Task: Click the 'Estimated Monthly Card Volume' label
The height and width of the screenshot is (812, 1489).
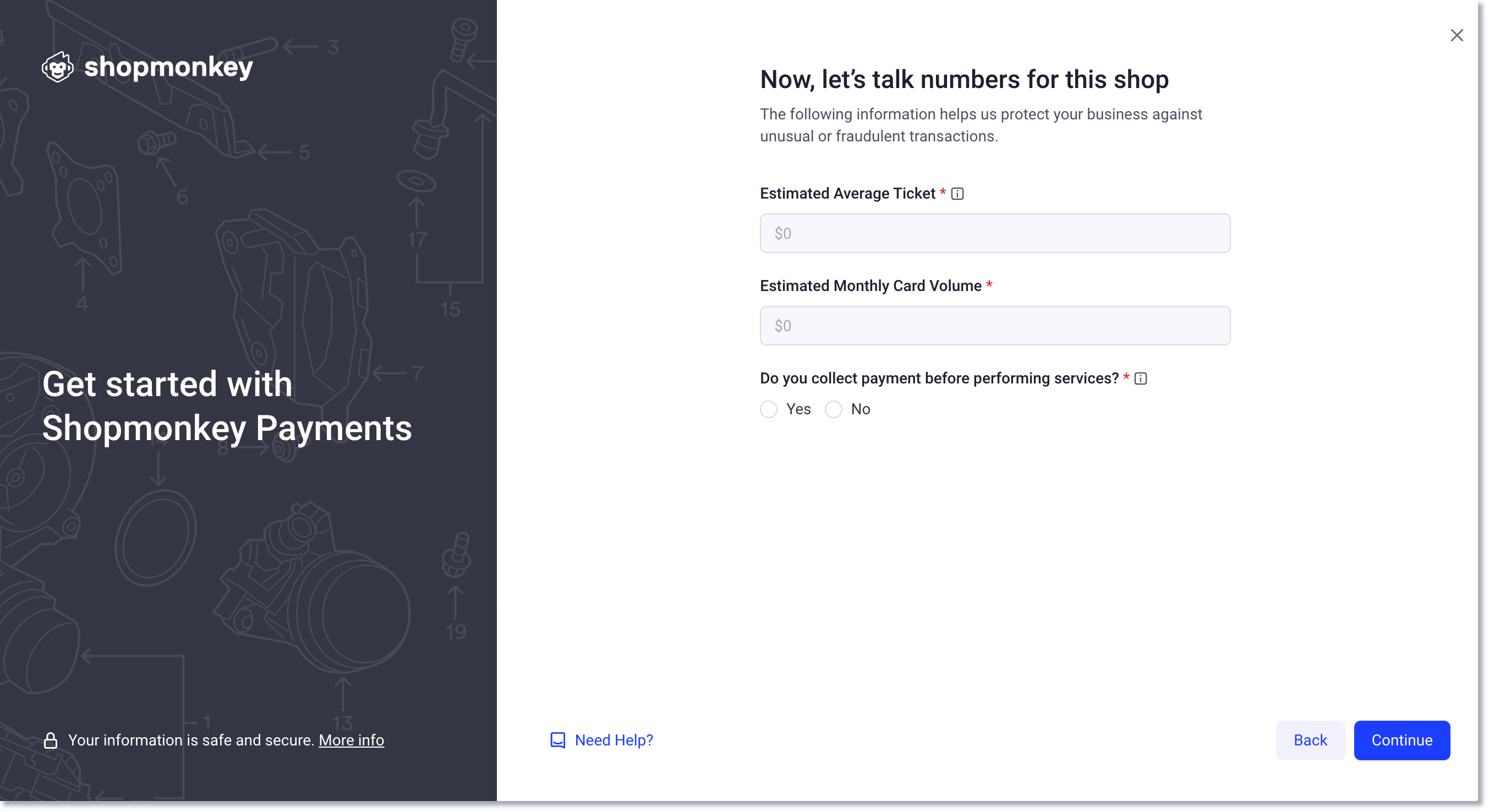Action: [x=871, y=286]
